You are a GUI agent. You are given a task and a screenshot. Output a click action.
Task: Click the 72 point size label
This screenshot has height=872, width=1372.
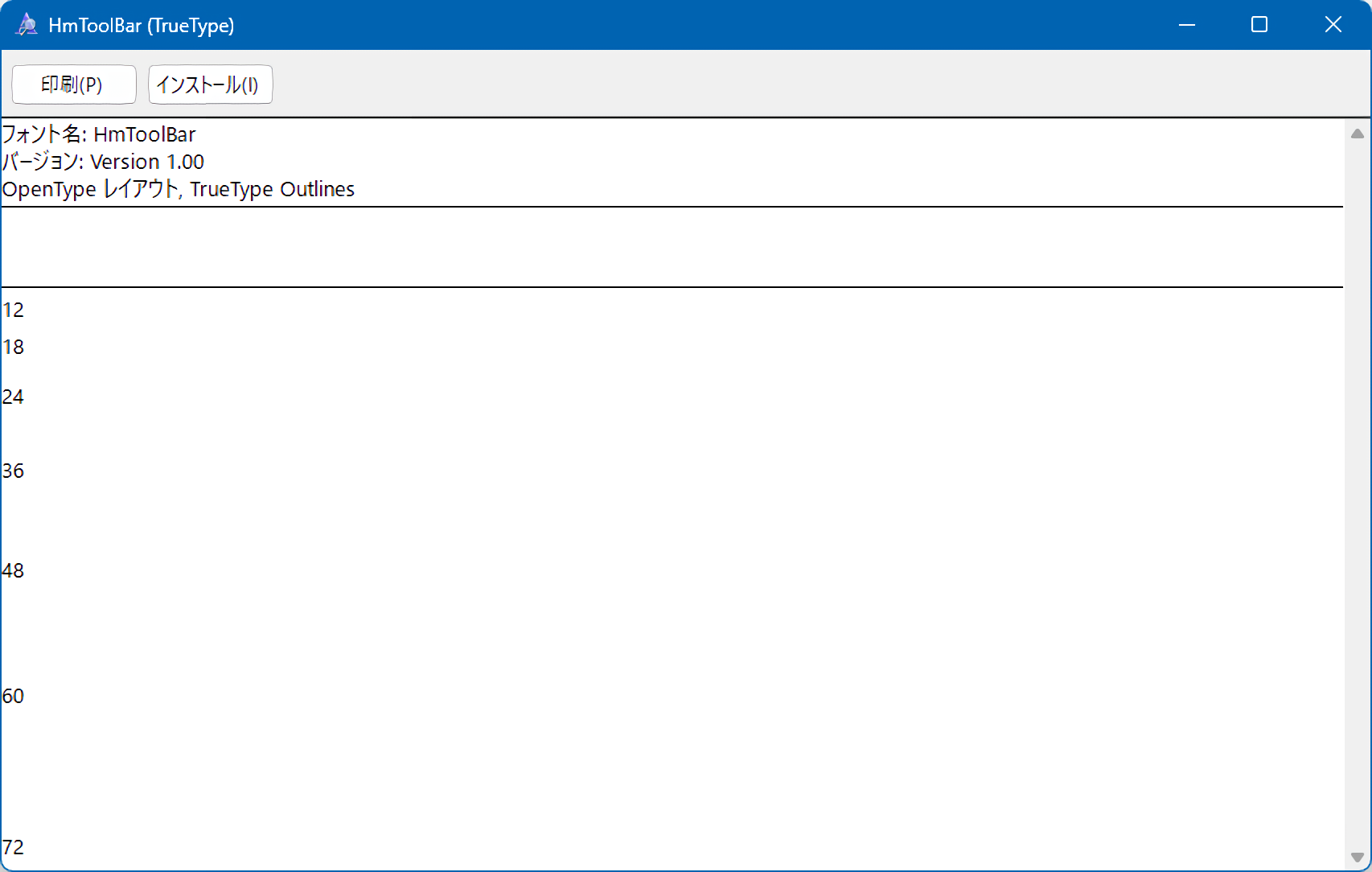point(13,848)
